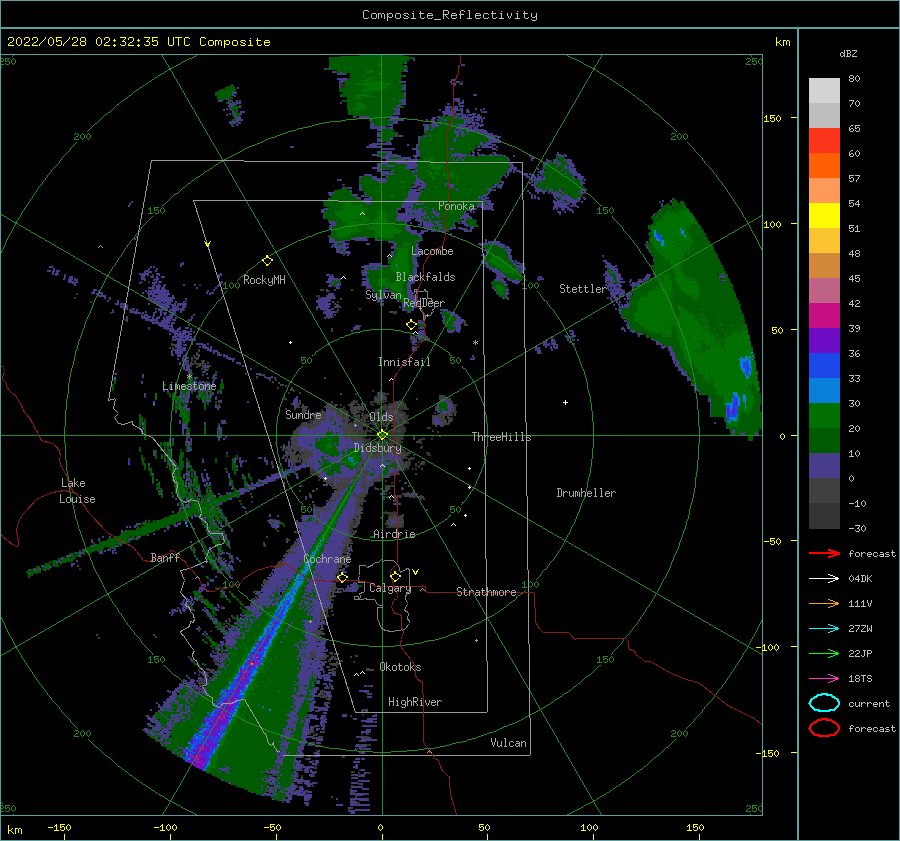The height and width of the screenshot is (841, 900).
Task: Click the Drumheller label
Action: click(x=586, y=493)
